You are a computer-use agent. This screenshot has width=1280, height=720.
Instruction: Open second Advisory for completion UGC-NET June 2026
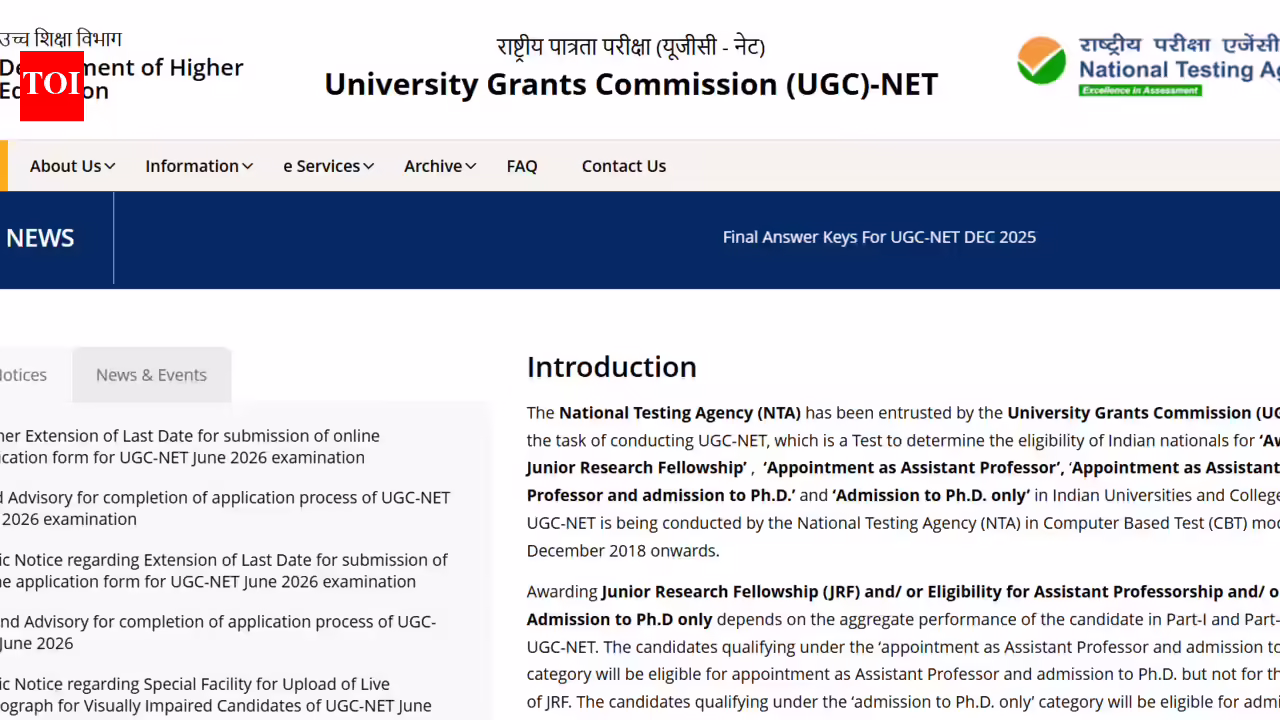coord(218,633)
